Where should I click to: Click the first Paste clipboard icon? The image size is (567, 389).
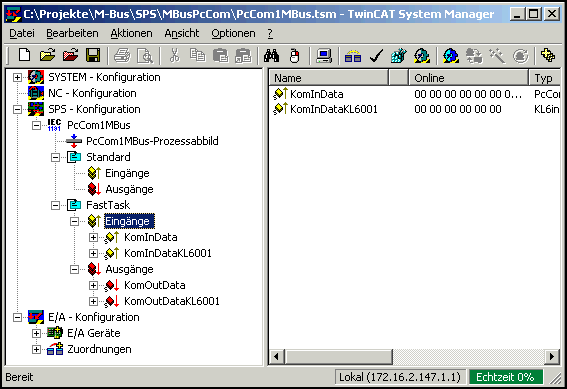coord(220,56)
